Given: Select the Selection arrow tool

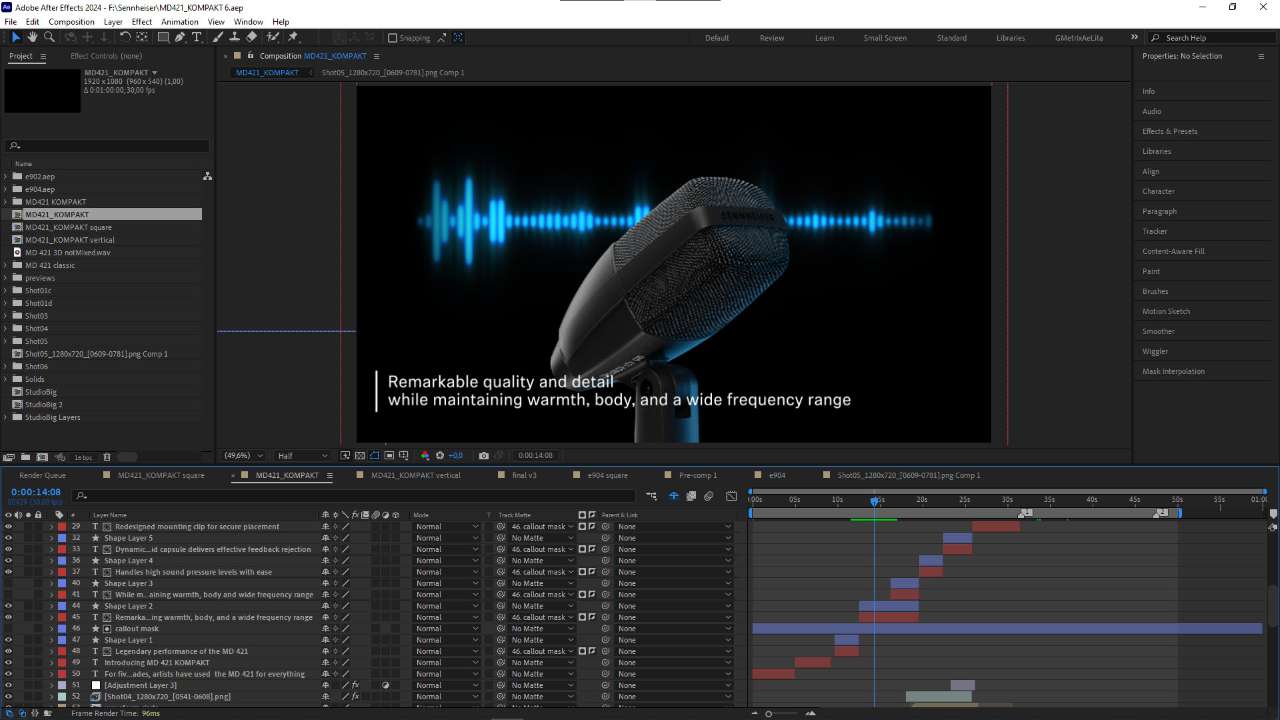Looking at the screenshot, I should tap(15, 38).
